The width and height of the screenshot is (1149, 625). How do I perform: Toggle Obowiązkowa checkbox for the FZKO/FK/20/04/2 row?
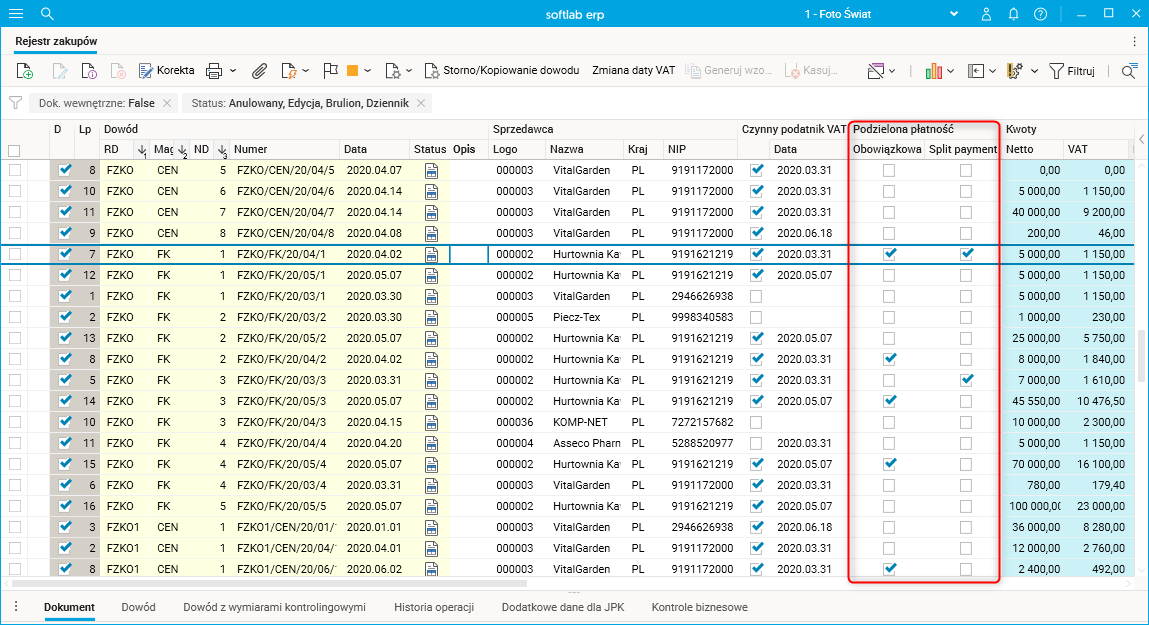(x=889, y=359)
